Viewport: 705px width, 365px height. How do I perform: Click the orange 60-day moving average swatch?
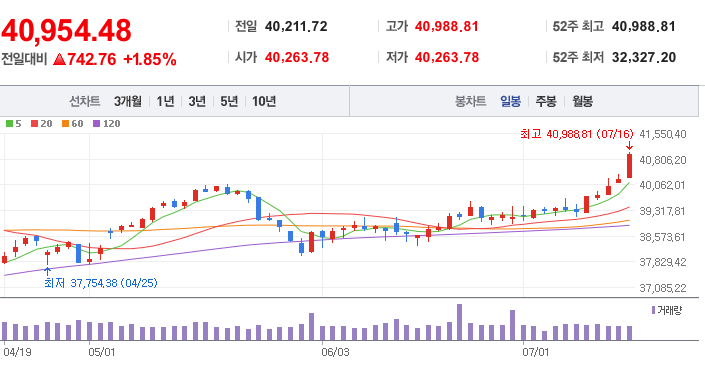point(65,124)
